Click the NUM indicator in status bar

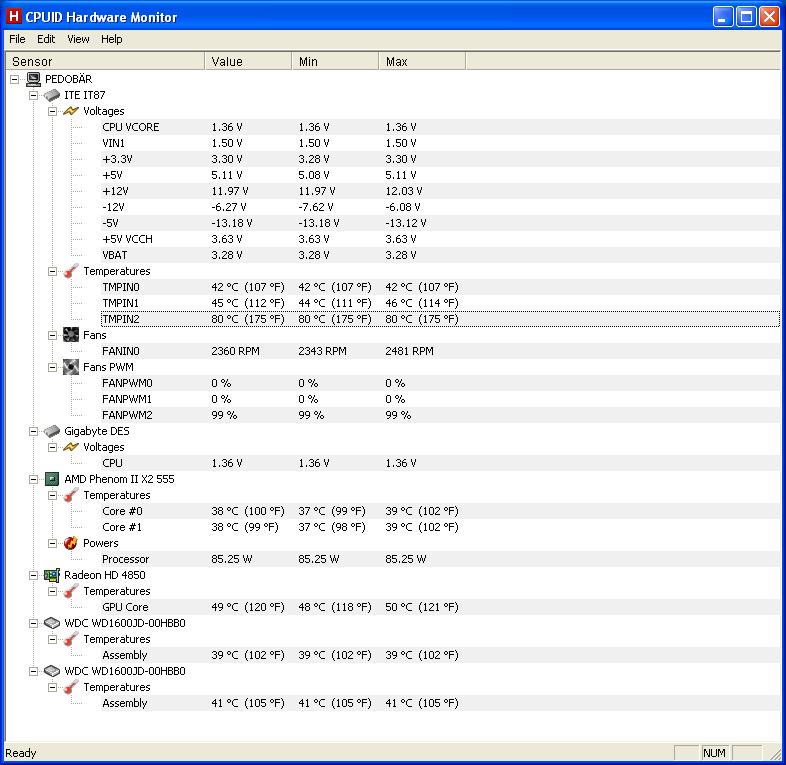click(x=714, y=753)
